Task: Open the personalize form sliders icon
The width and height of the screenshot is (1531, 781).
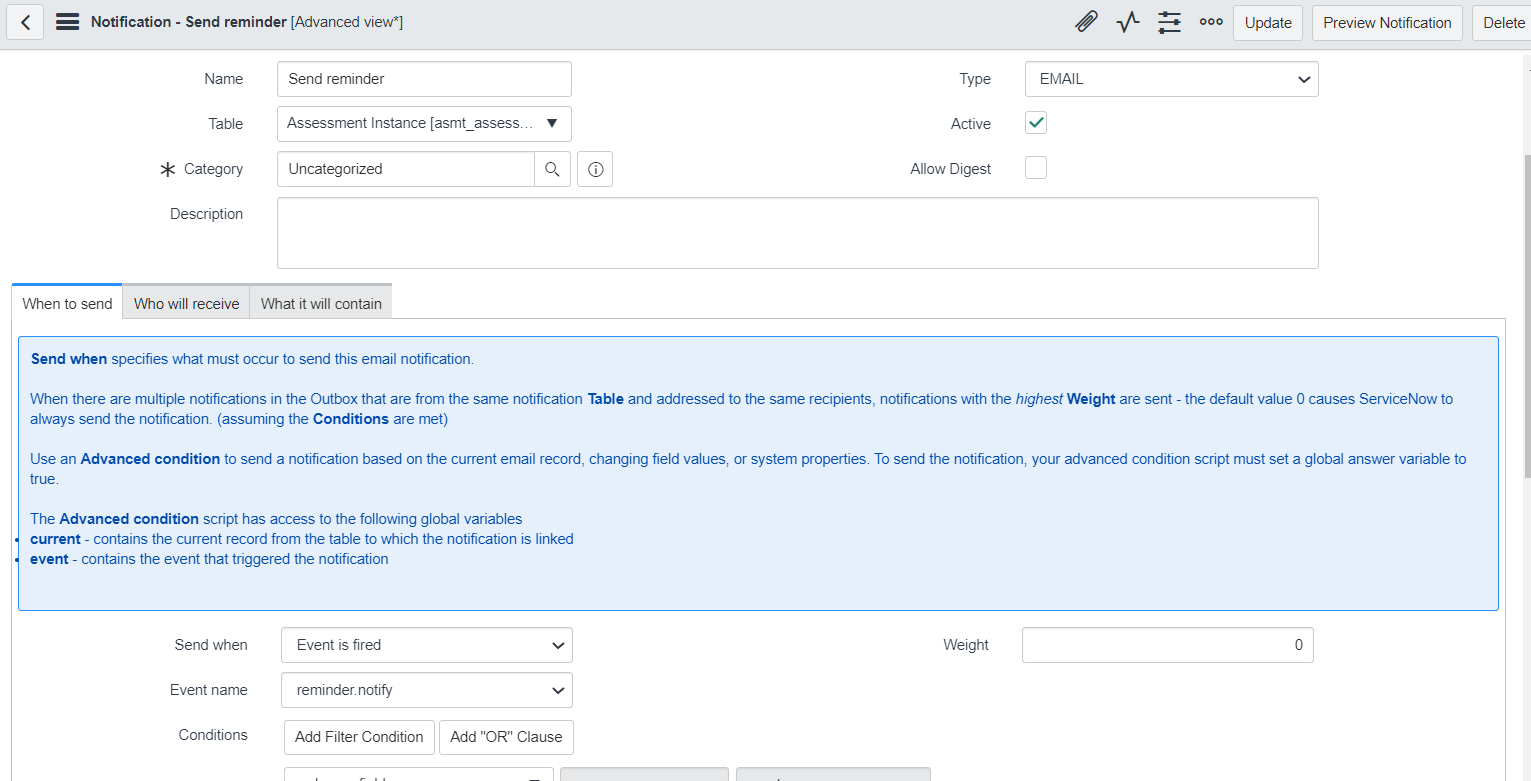Action: pyautogui.click(x=1168, y=21)
